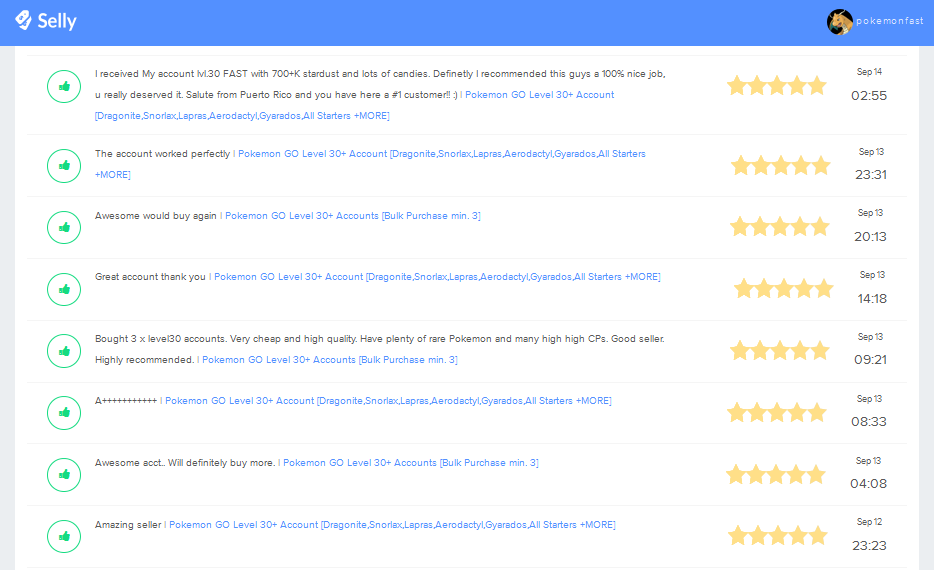The width and height of the screenshot is (934, 570).
Task: Click the 'Sep 14' date label
Action: [869, 72]
